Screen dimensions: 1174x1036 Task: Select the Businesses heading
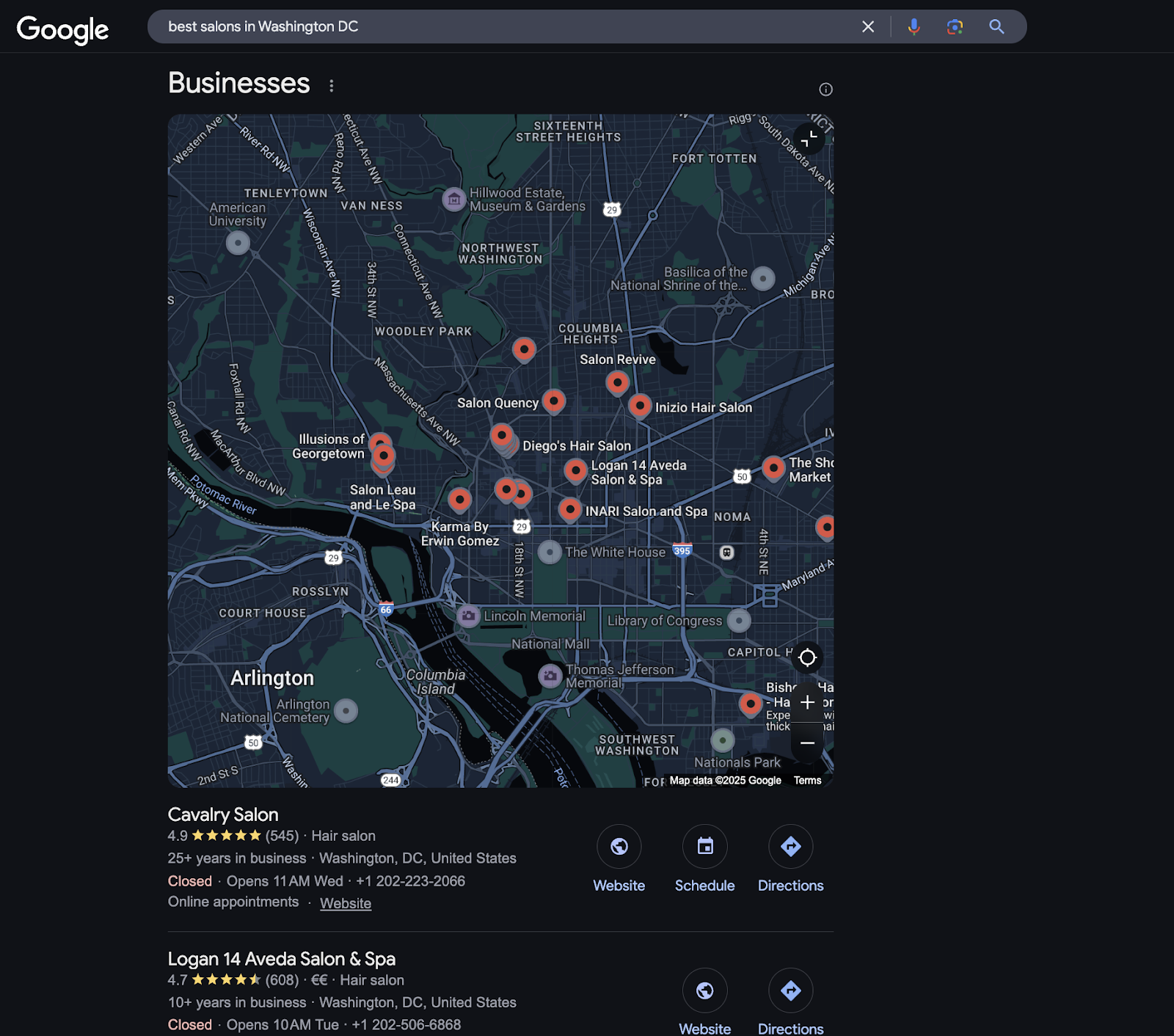(239, 83)
